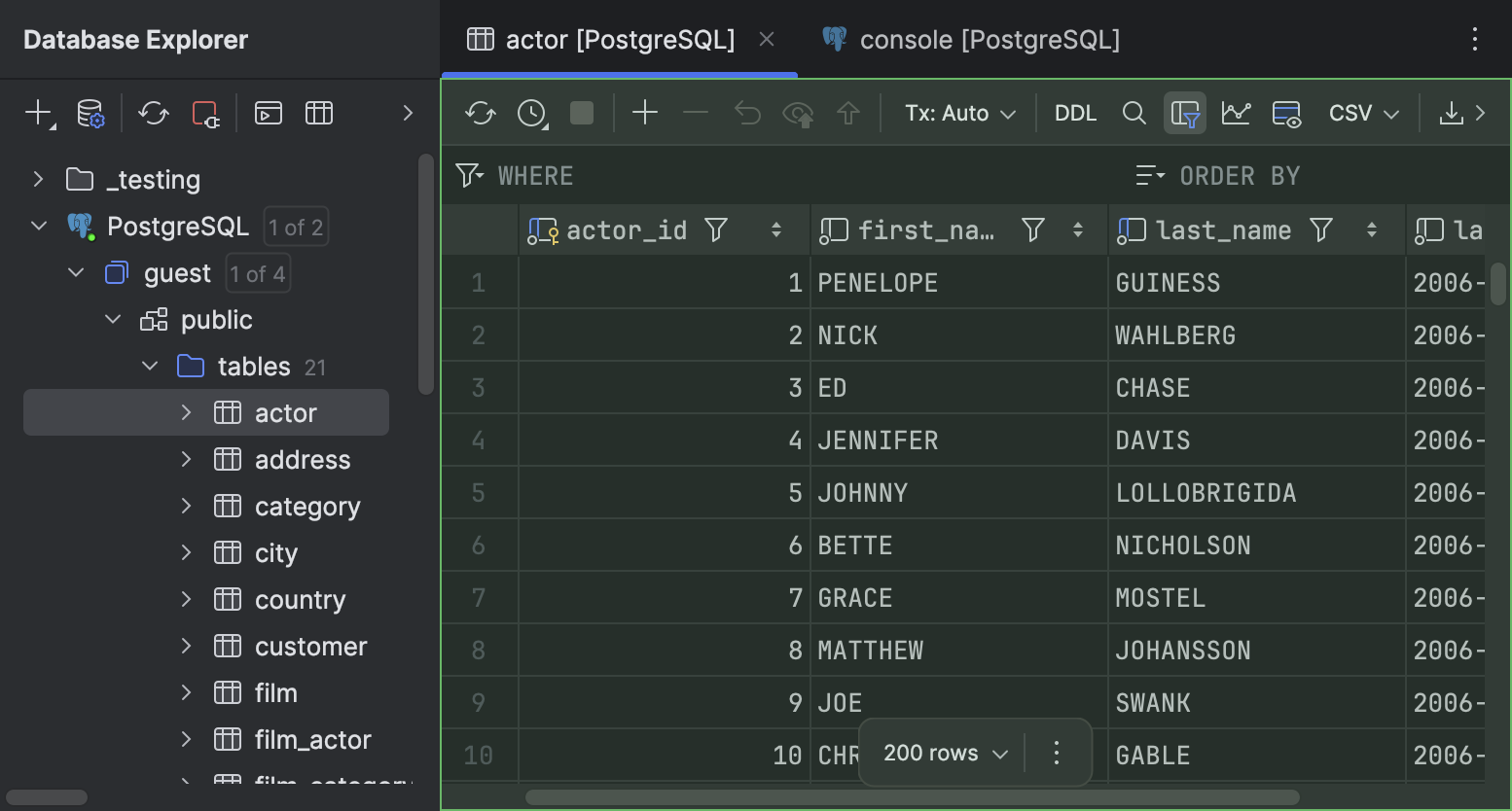1512x811 pixels.
Task: Open the pager three-dot options
Action: coord(1057,753)
